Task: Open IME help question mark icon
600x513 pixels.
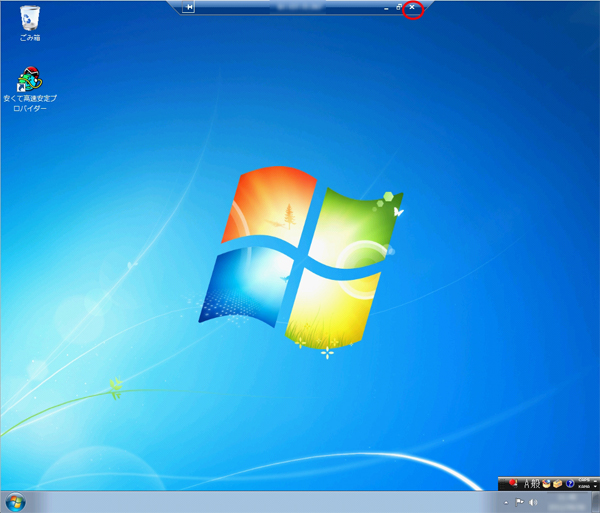Action: [570, 484]
